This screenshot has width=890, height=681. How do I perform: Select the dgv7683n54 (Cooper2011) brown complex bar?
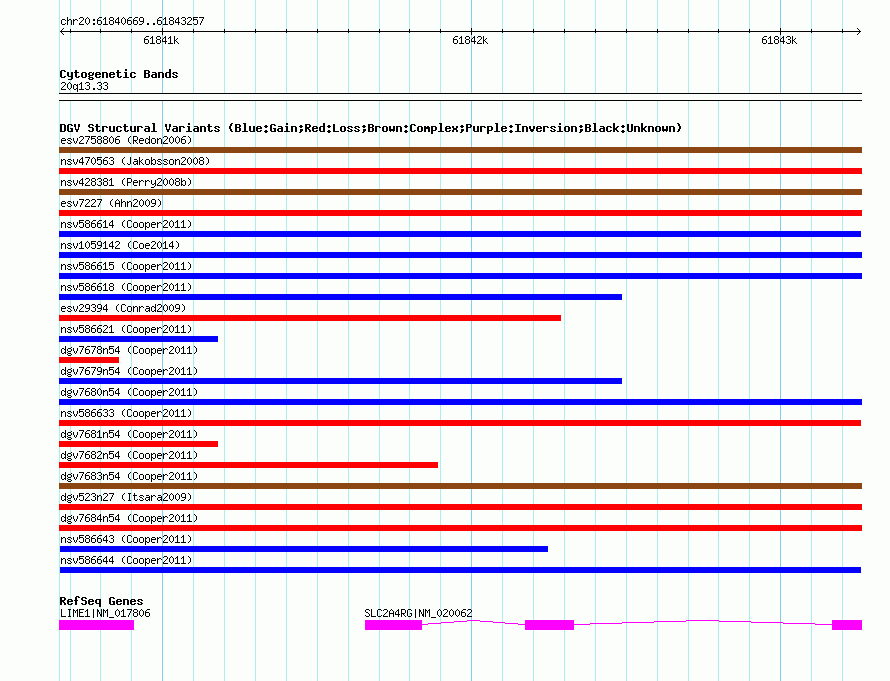coord(460,486)
